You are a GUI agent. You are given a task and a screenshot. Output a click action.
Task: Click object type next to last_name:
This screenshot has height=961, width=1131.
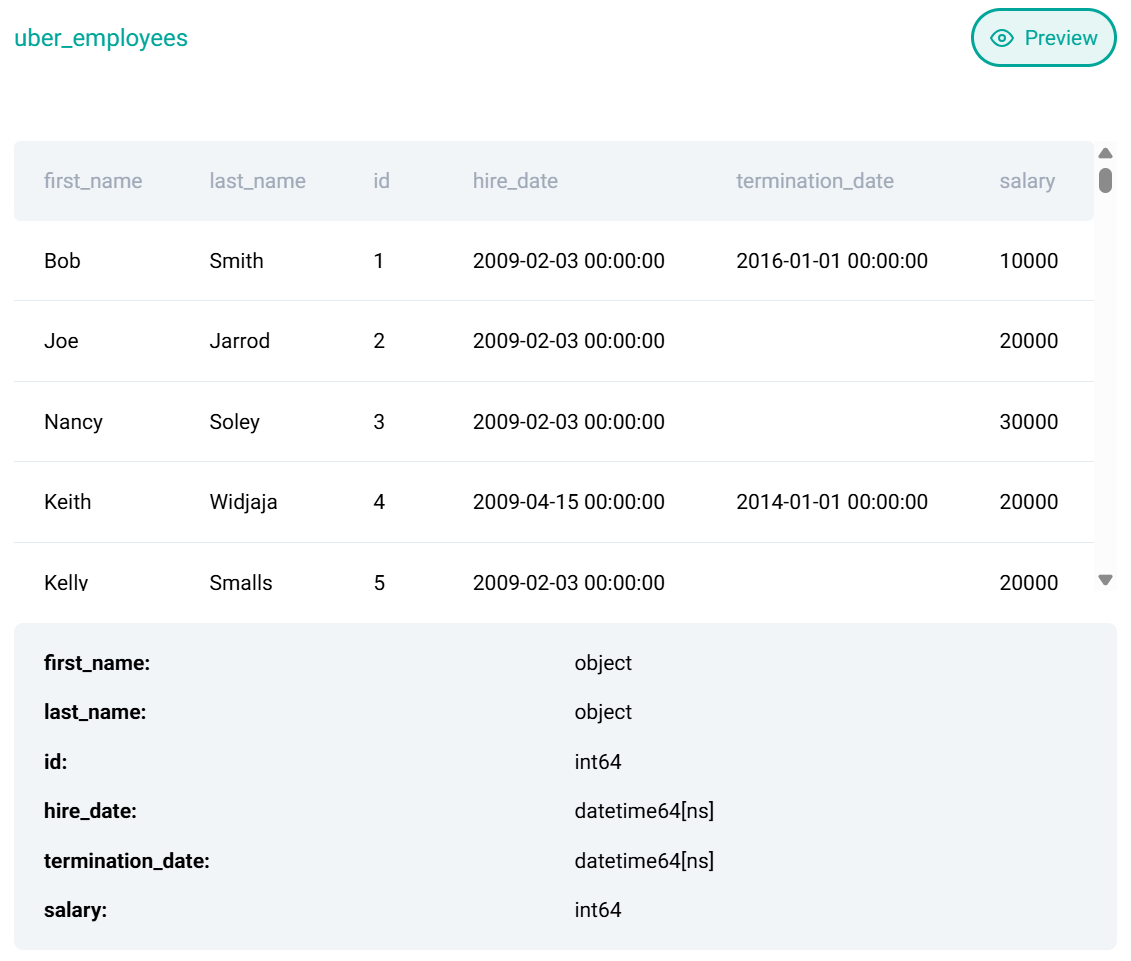click(603, 712)
